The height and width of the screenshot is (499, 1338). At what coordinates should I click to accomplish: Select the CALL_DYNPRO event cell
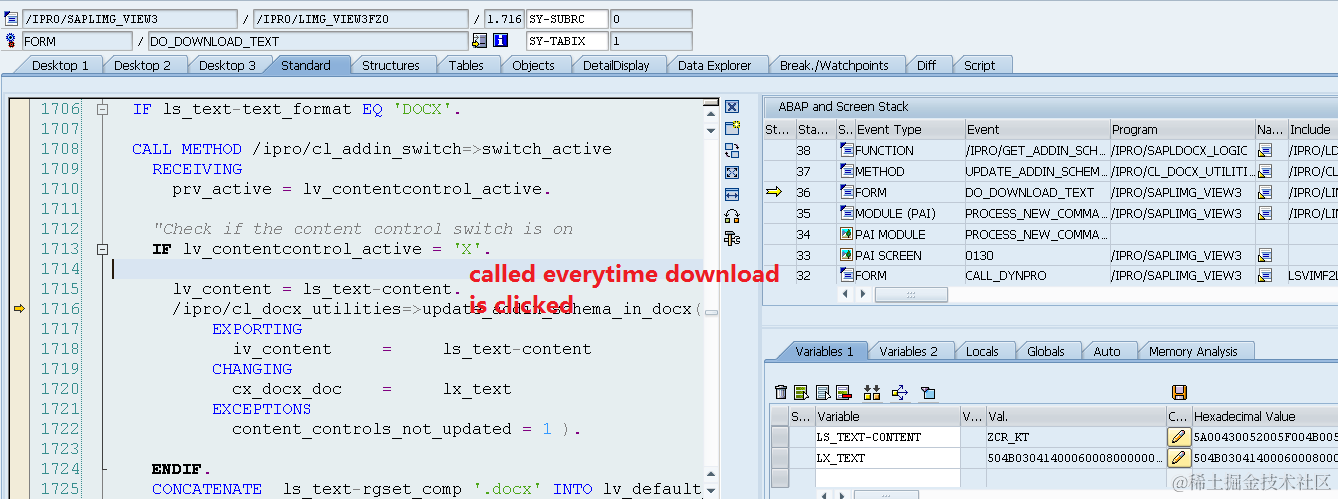tap(1037, 276)
